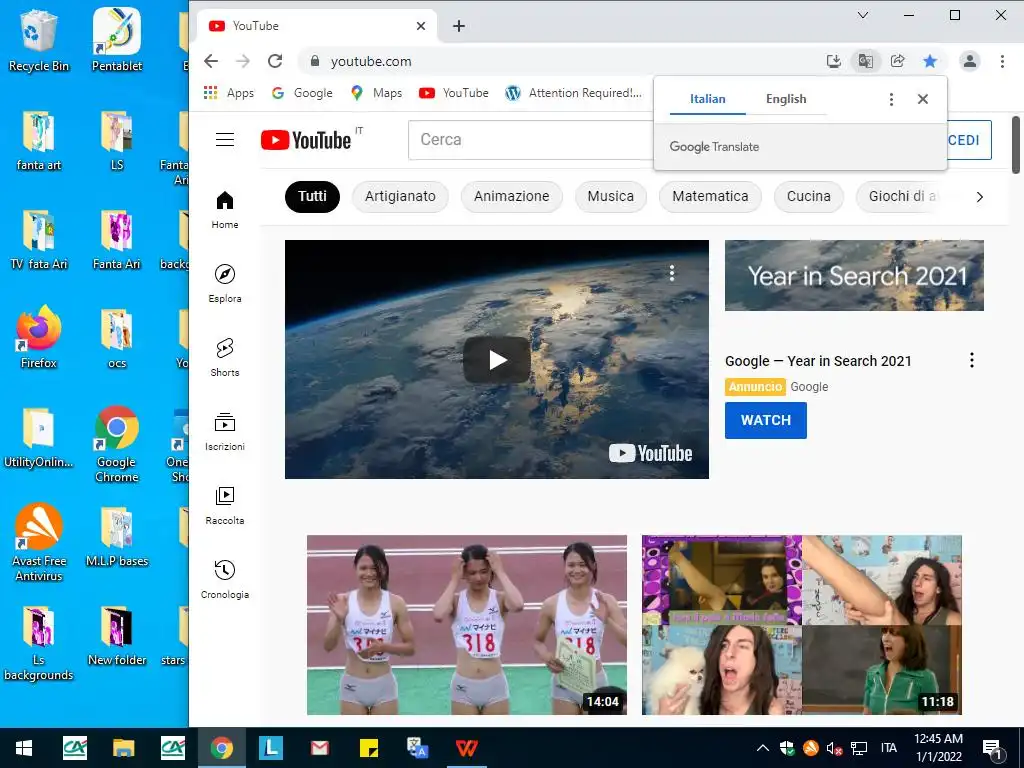Select English tab in translate popup

click(786, 99)
